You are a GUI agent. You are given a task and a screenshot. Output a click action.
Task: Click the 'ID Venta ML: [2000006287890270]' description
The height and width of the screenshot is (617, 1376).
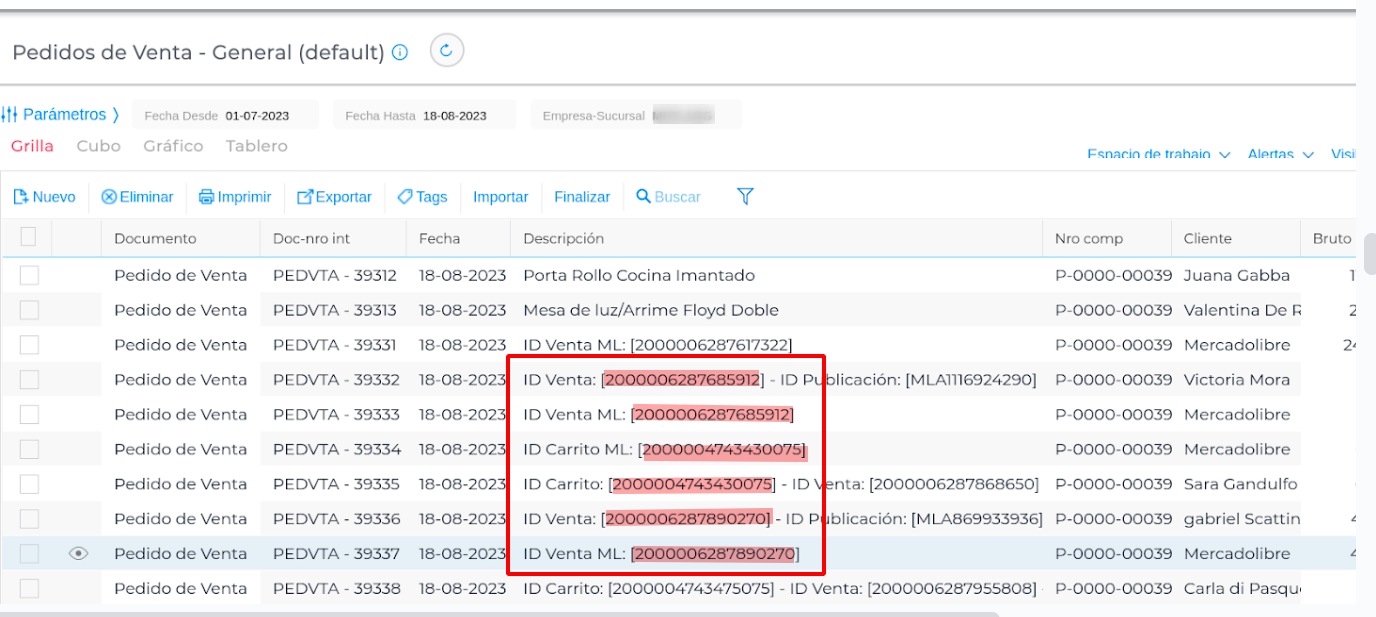[661, 553]
